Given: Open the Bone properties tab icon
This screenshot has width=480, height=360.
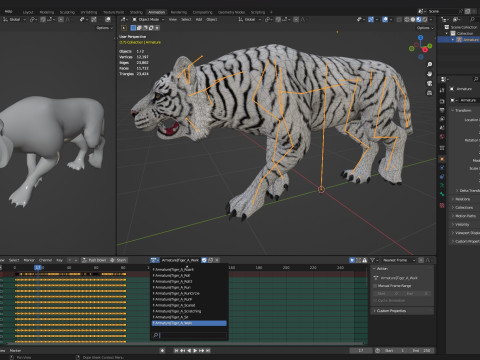Looking at the screenshot, I should (x=442, y=194).
